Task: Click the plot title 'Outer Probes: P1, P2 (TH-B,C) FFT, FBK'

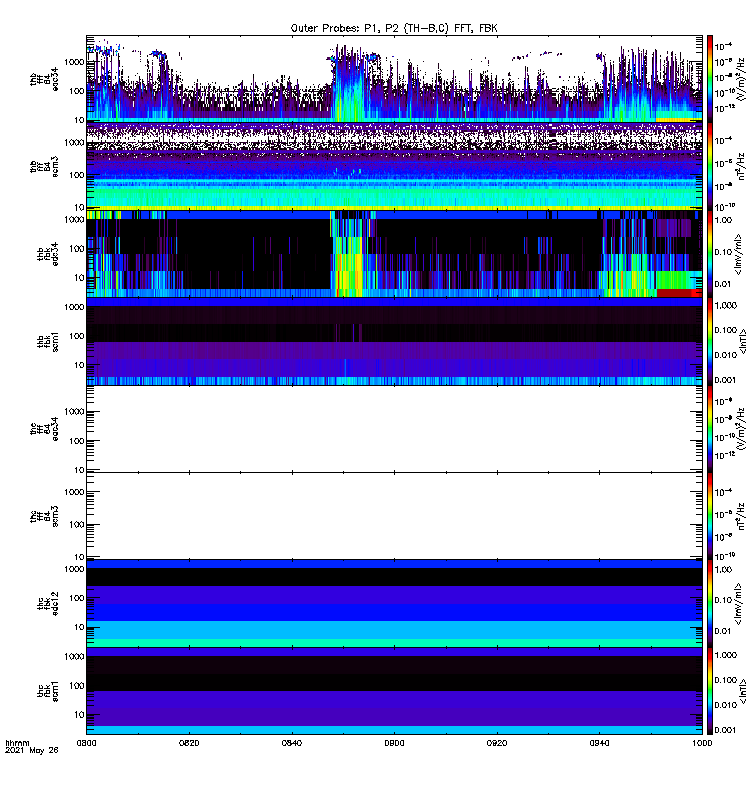Action: (394, 28)
